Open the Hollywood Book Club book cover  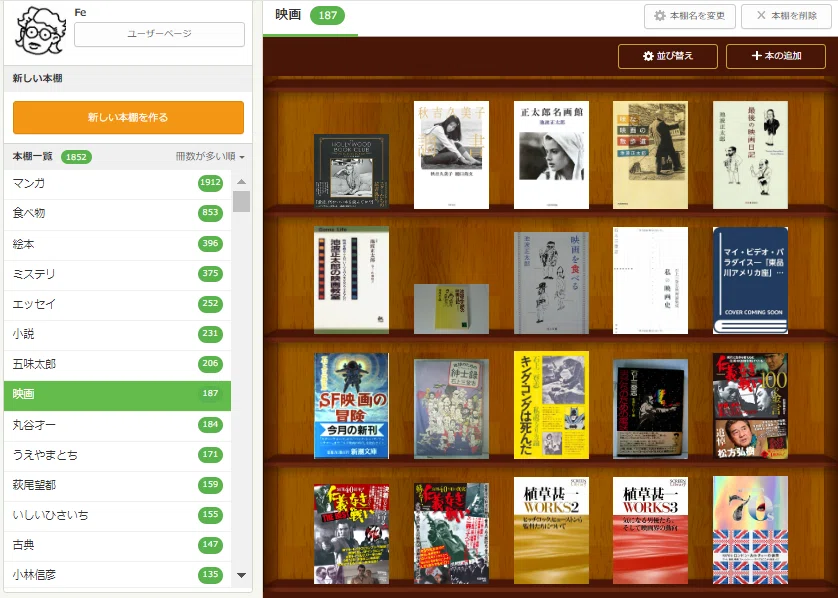tap(351, 172)
